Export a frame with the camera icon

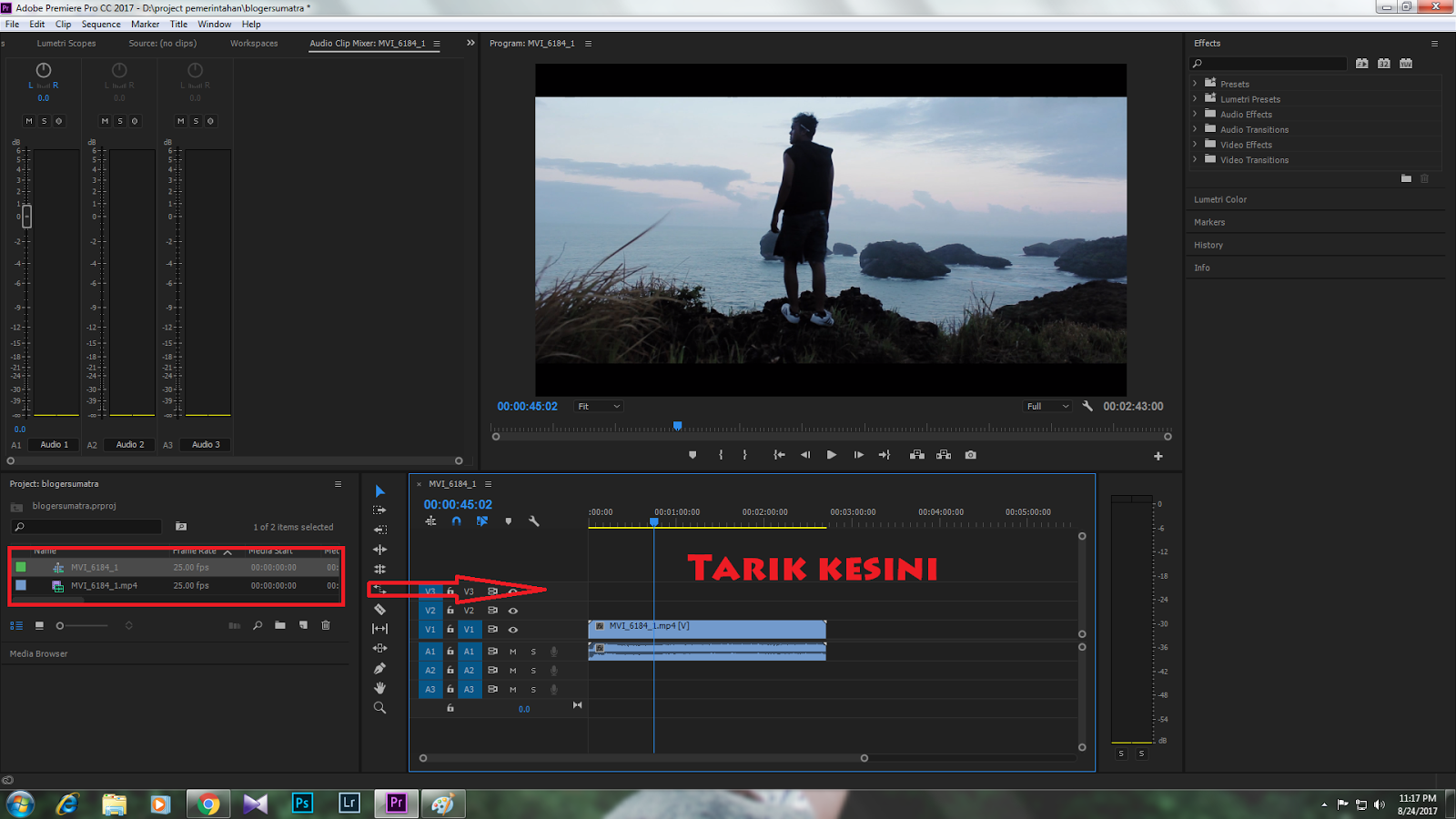[971, 455]
